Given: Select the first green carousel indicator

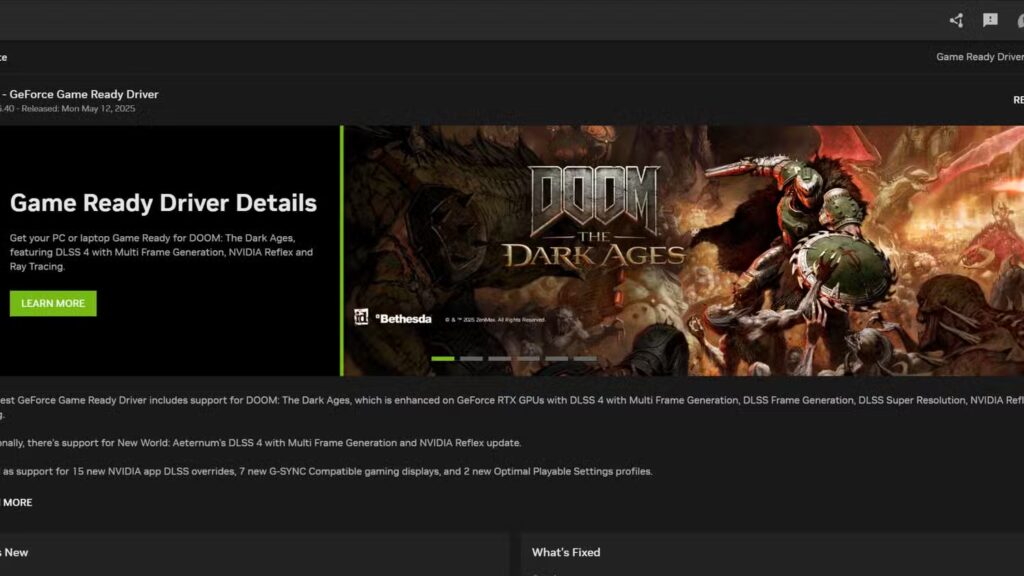Looking at the screenshot, I should coord(443,359).
